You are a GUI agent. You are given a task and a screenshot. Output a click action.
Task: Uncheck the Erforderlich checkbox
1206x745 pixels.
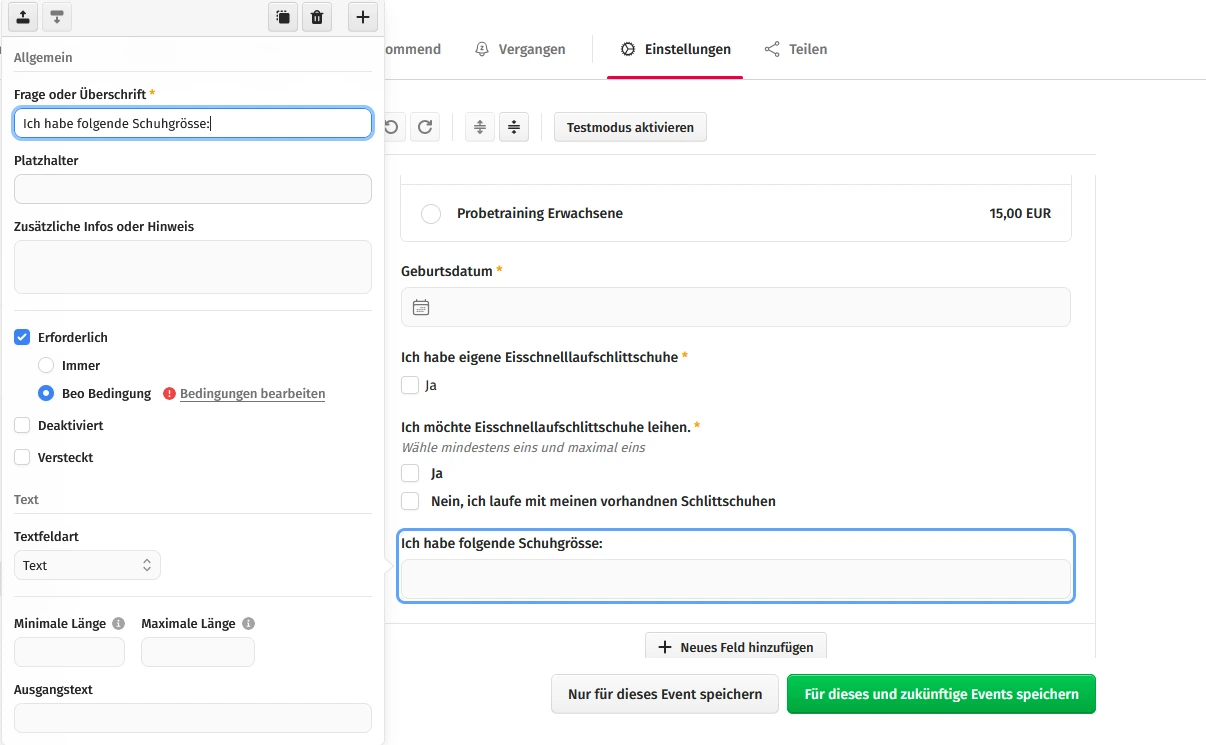[x=22, y=338]
